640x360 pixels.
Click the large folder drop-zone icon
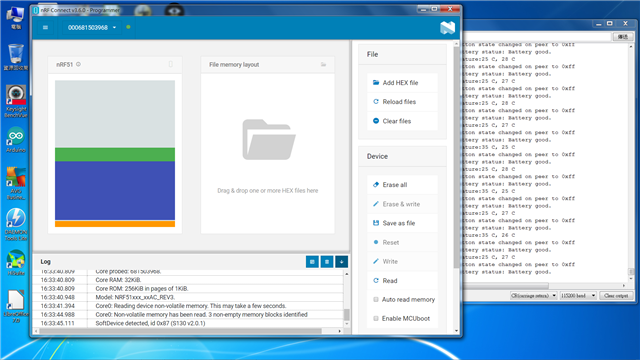pyautogui.click(x=269, y=140)
